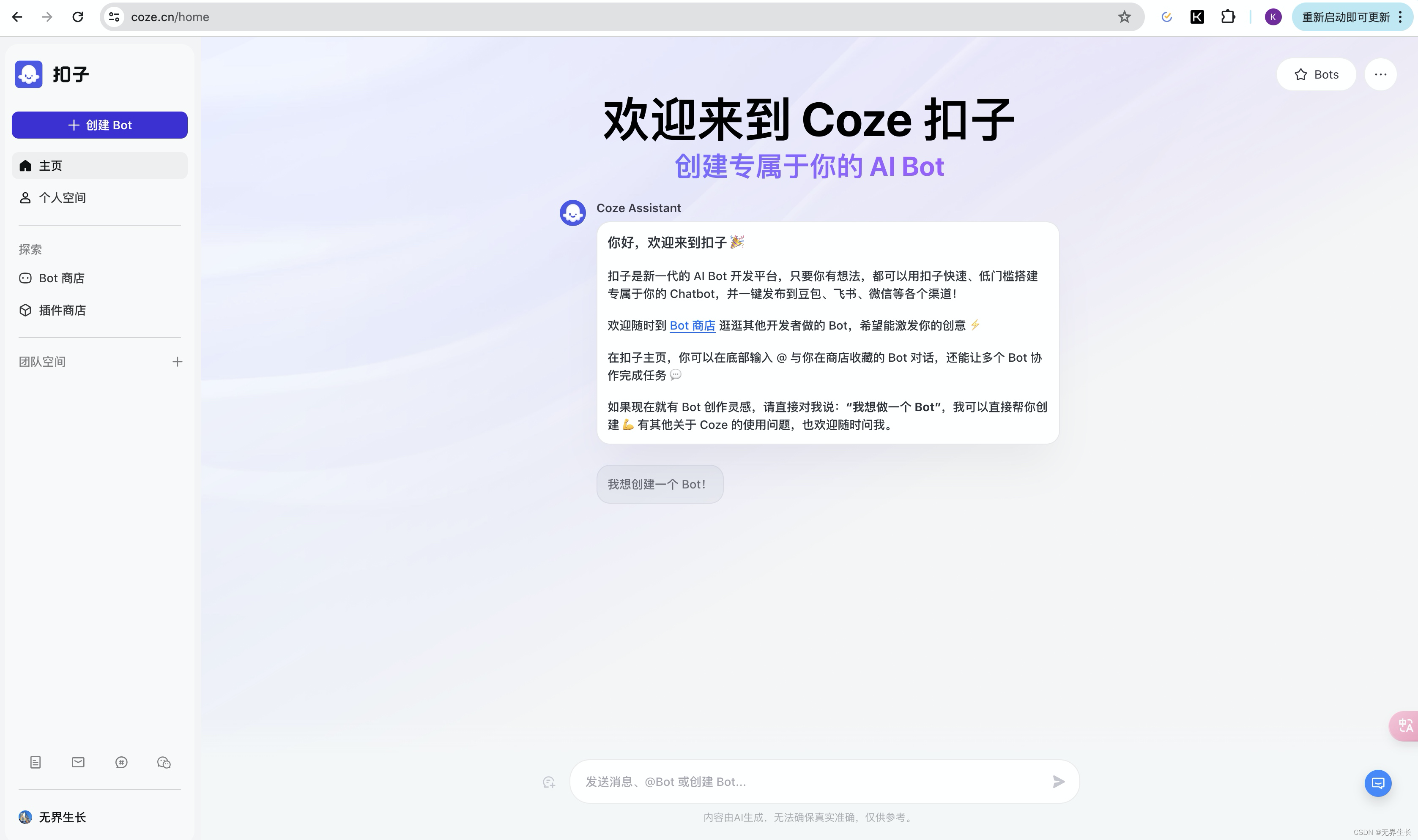Open the blue feedback chat bubble button
1418x840 pixels.
1377,783
